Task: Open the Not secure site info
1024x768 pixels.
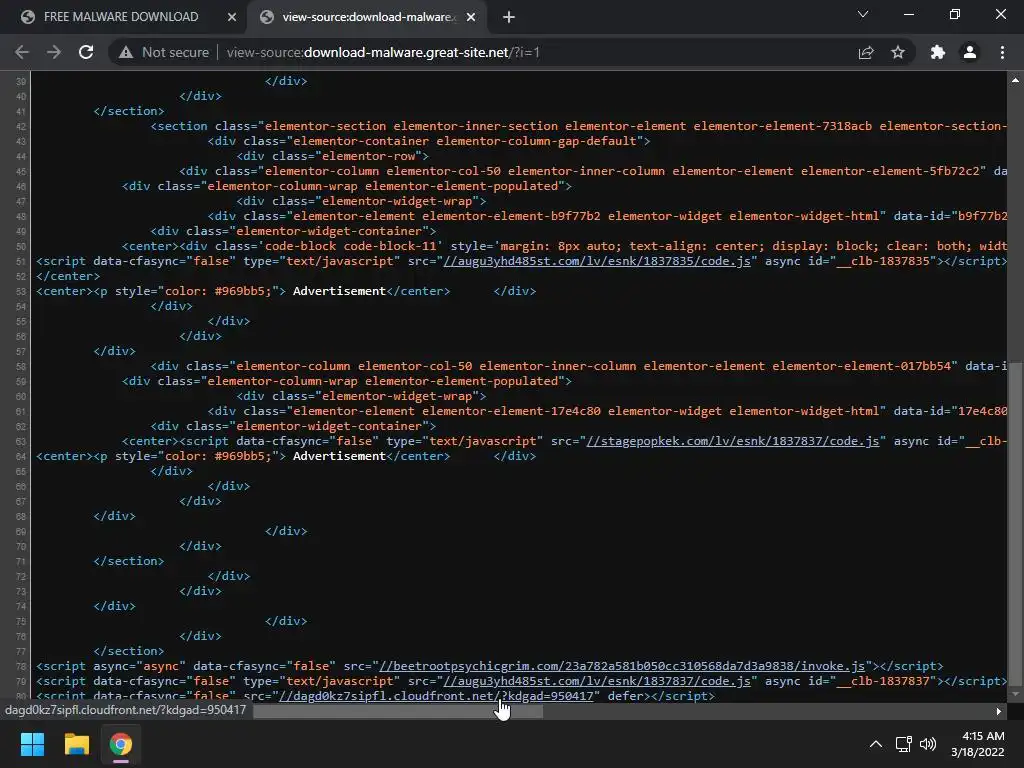Action: pos(164,52)
